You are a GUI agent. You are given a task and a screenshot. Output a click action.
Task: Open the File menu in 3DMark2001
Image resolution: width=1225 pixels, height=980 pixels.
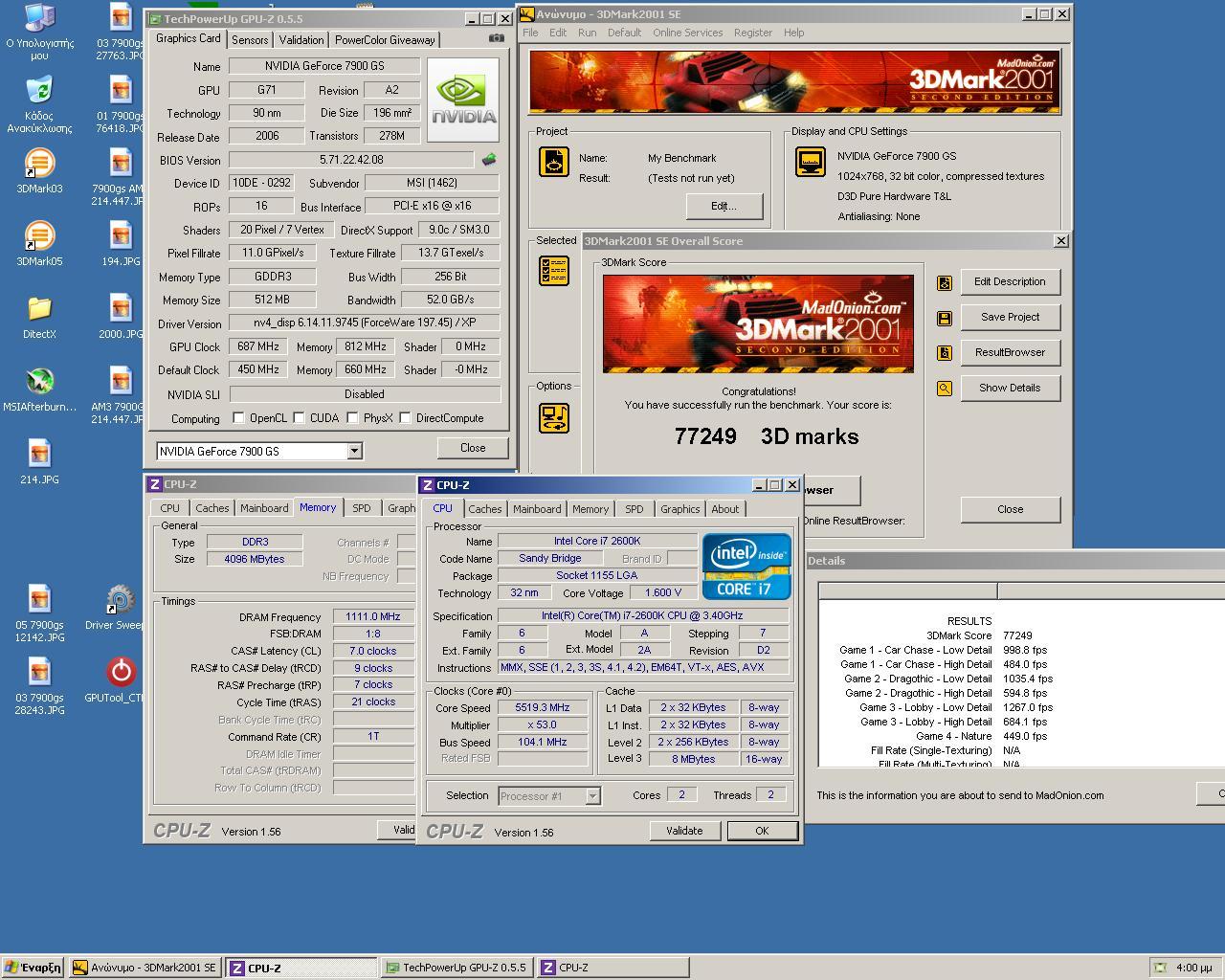[530, 33]
